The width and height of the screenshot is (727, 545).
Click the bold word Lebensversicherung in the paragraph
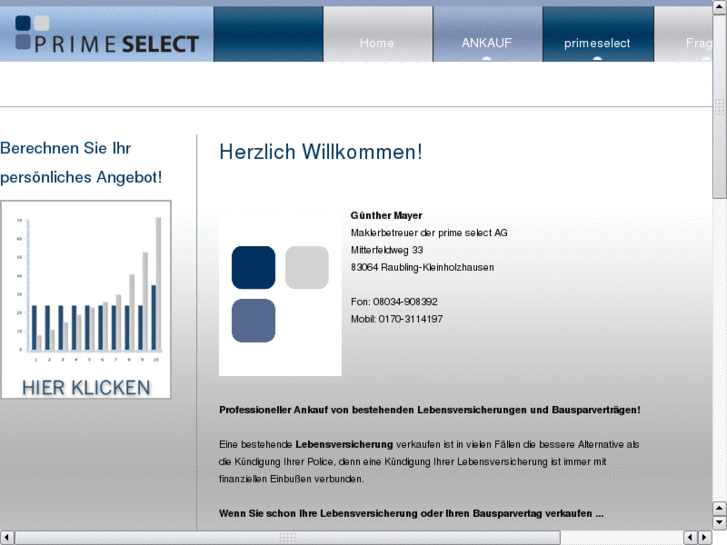pyautogui.click(x=344, y=444)
